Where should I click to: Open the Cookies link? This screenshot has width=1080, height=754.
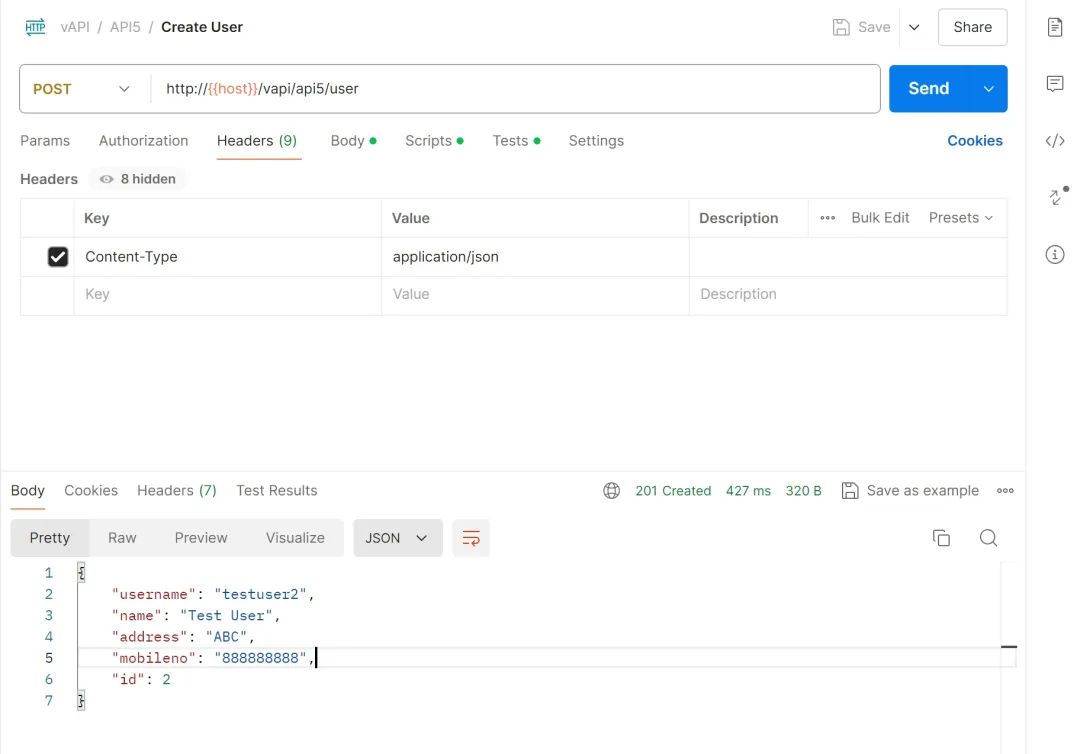click(975, 140)
